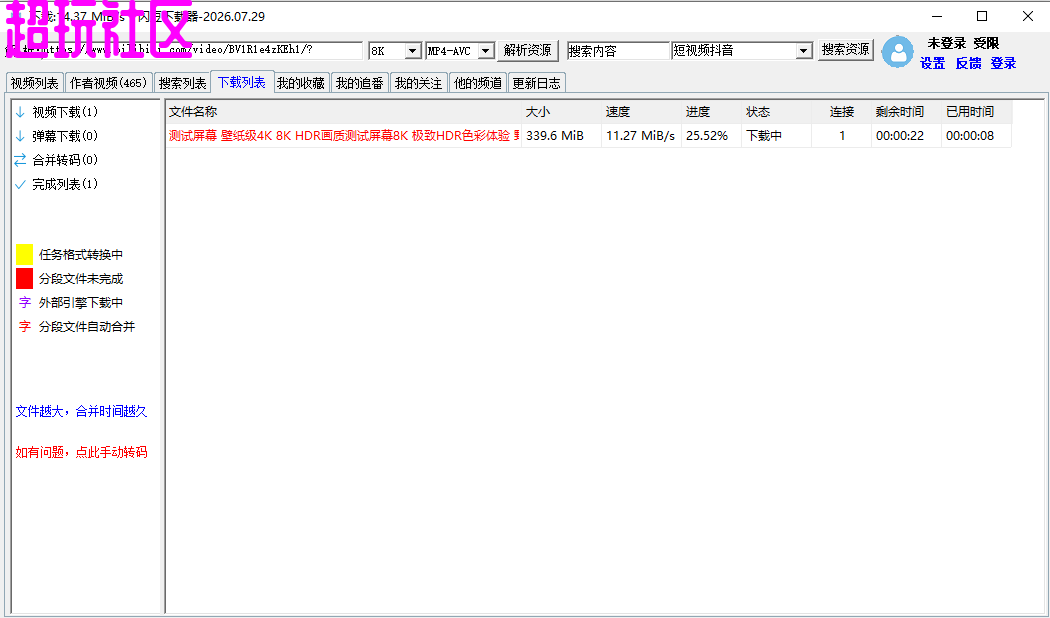Click the 合并转码 swap arrows icon

tap(20, 160)
